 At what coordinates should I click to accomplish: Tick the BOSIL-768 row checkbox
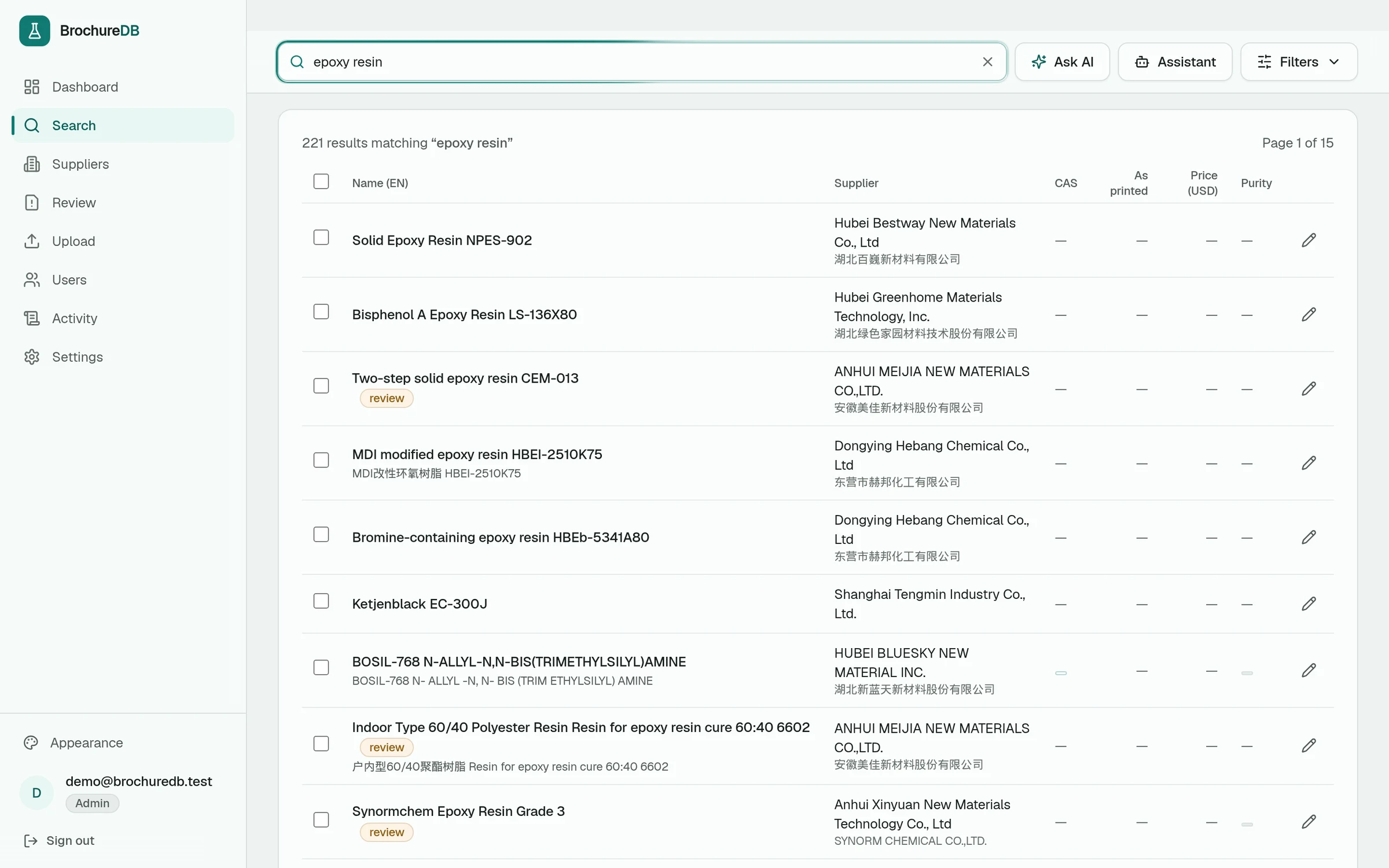coord(321,668)
